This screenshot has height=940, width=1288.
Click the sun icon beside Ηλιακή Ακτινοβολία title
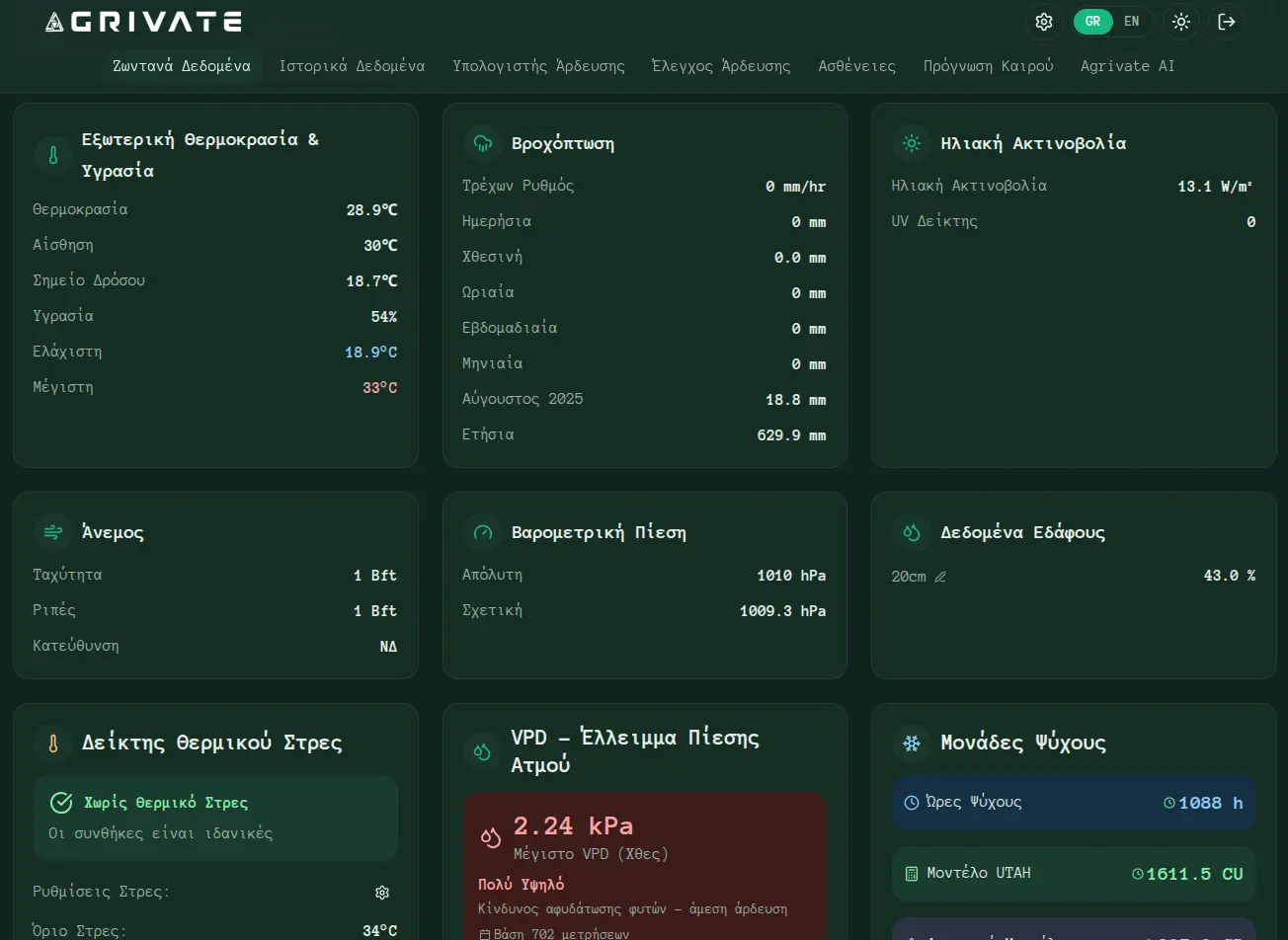[912, 143]
